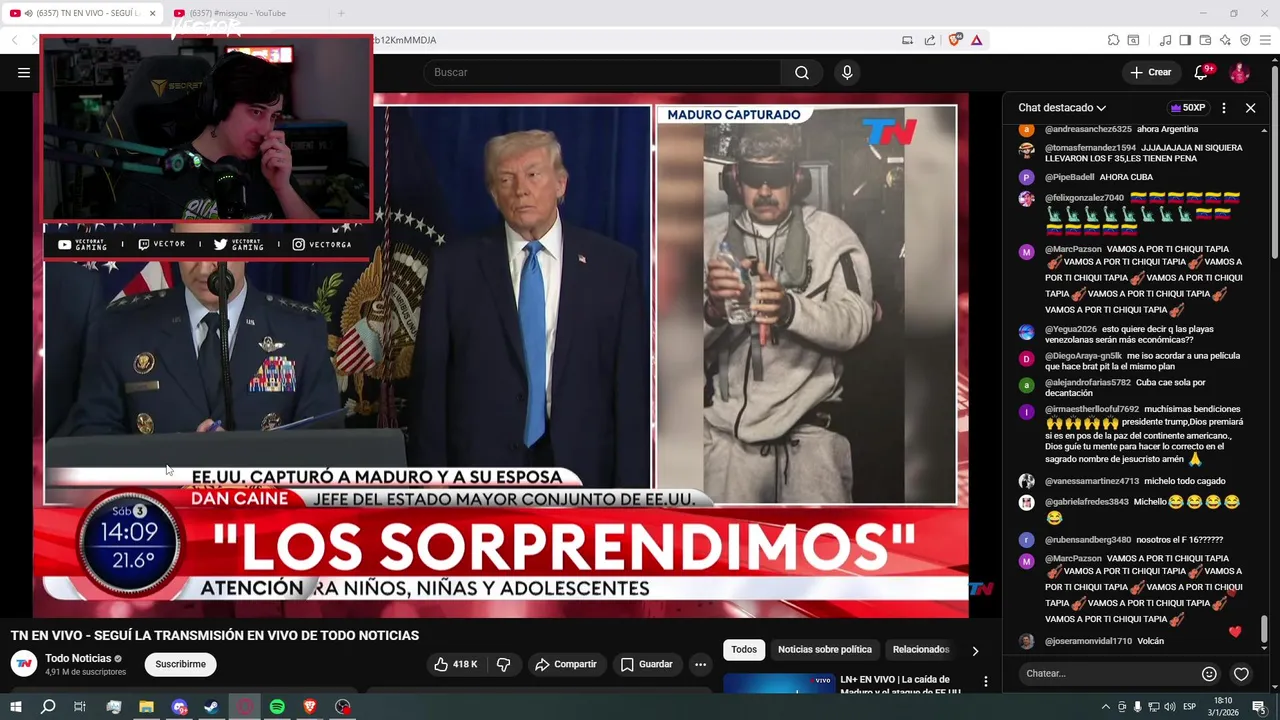This screenshot has height=720, width=1280.
Task: Open the Windows notification center icon
Action: pos(1259,707)
